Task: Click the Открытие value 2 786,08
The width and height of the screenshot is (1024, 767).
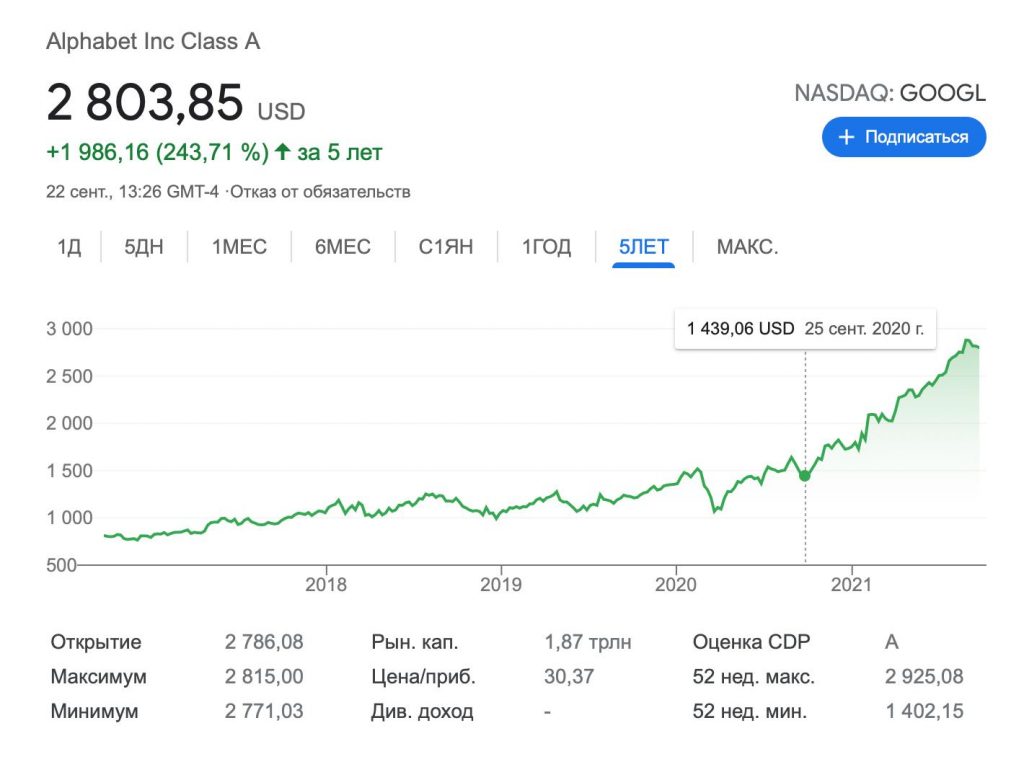Action: (264, 642)
